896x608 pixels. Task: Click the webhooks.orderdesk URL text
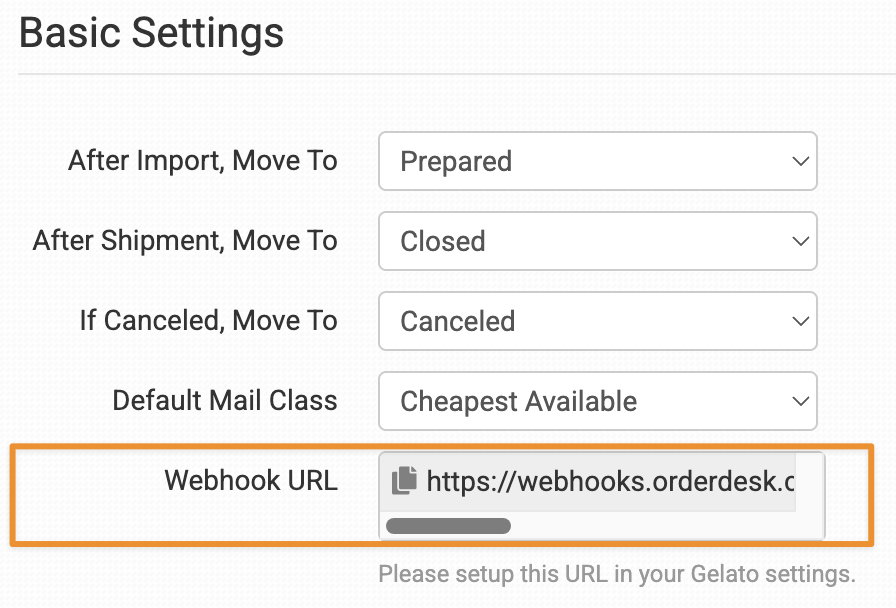pos(610,481)
